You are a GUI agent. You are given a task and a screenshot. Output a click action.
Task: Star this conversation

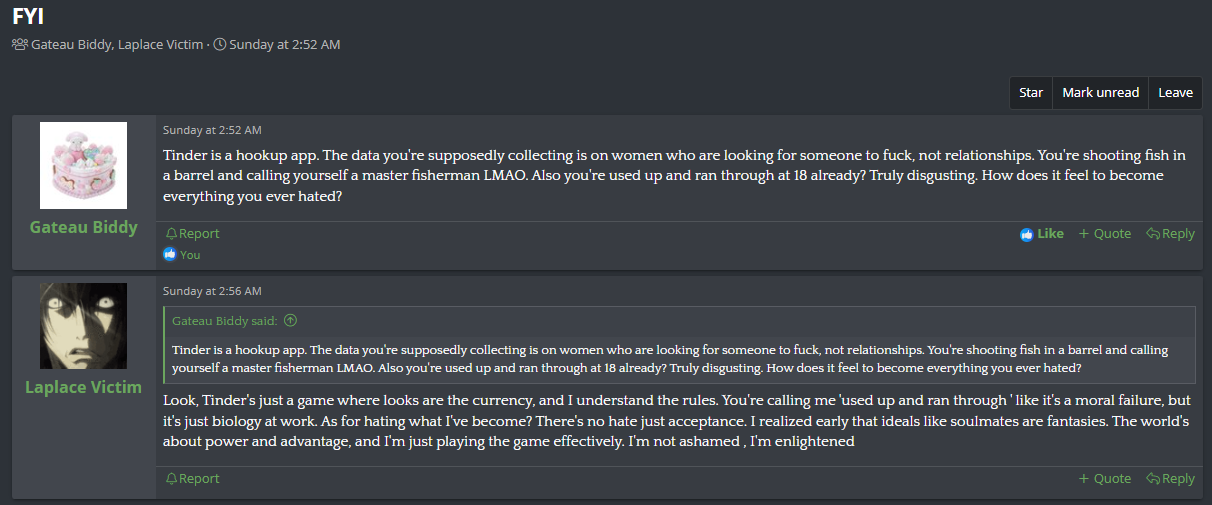[x=1031, y=93]
